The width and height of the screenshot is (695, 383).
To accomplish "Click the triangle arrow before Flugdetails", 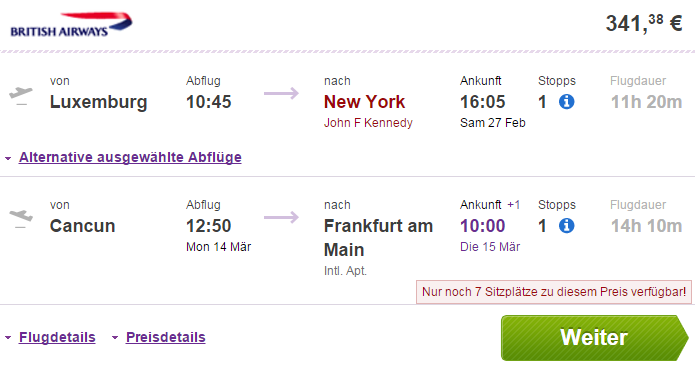I will point(8,338).
